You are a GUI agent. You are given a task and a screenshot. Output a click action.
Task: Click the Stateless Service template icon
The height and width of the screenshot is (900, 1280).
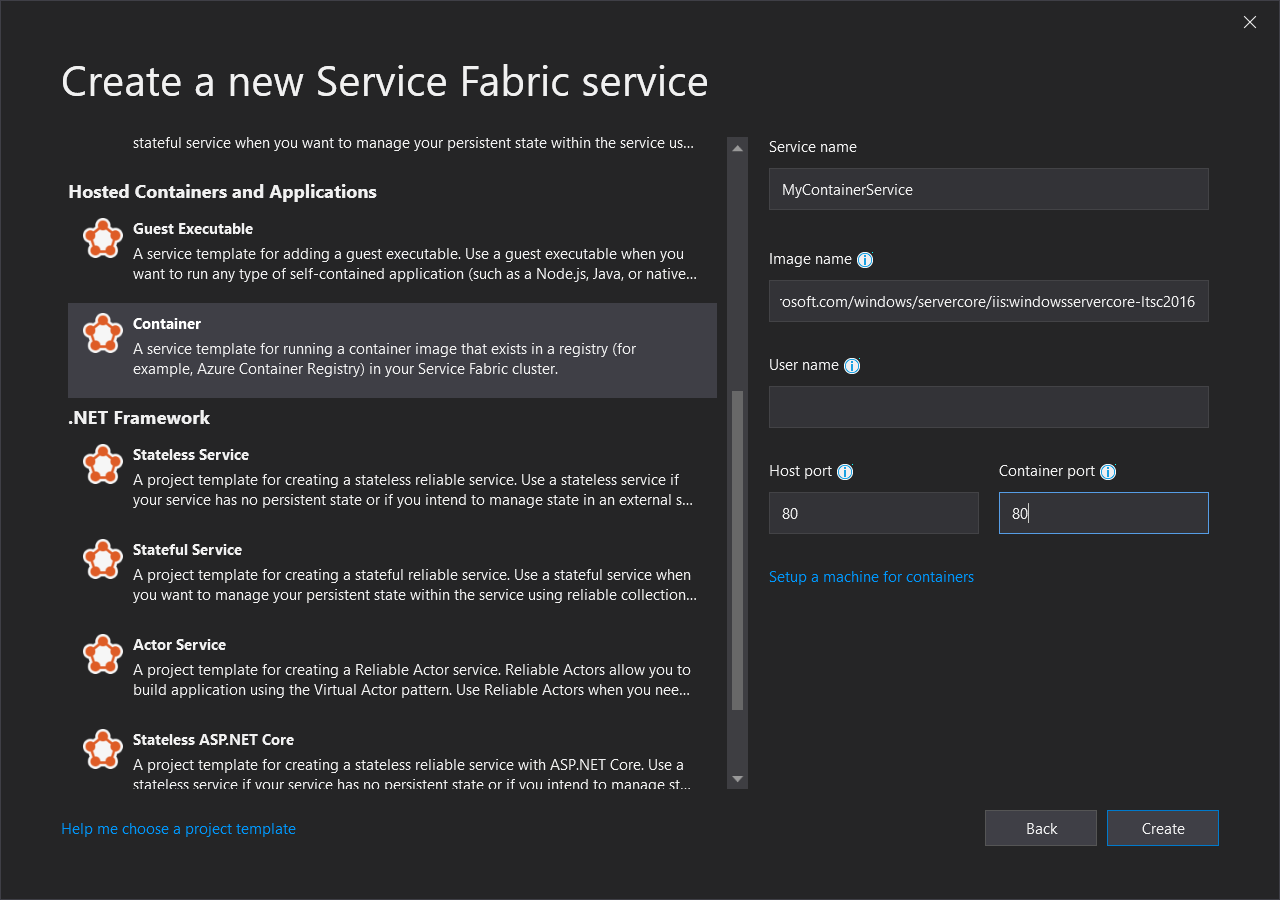102,465
